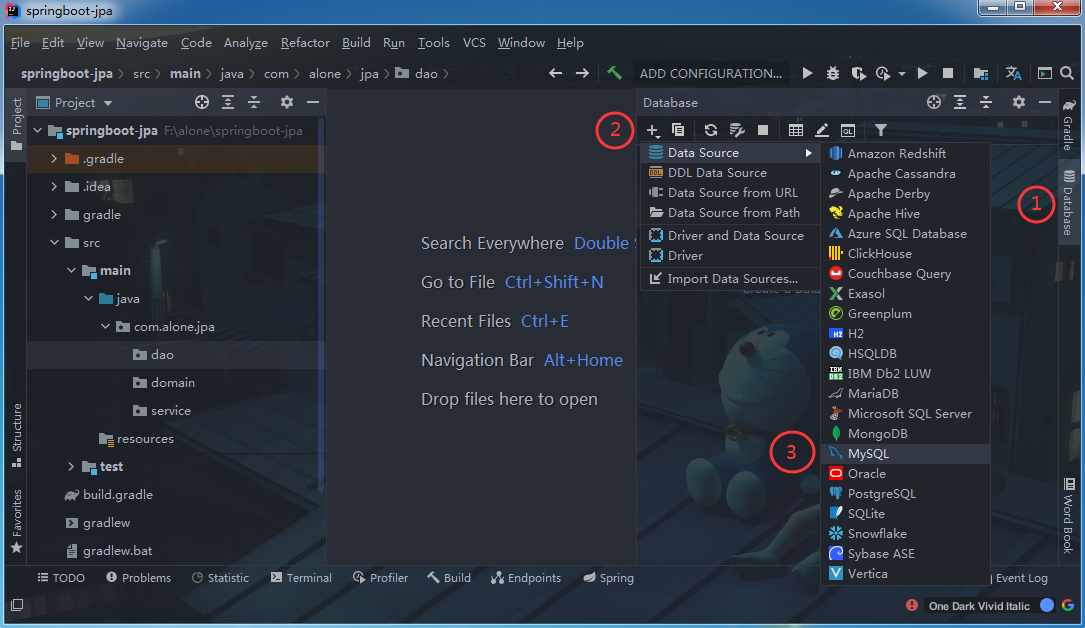Viewport: 1085px width, 628px height.
Task: Open the Refactor menu
Action: 305,42
